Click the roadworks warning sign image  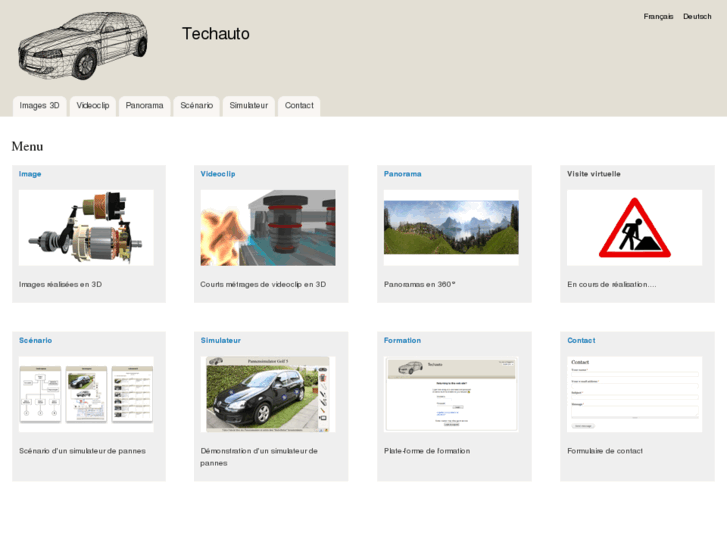pos(635,228)
